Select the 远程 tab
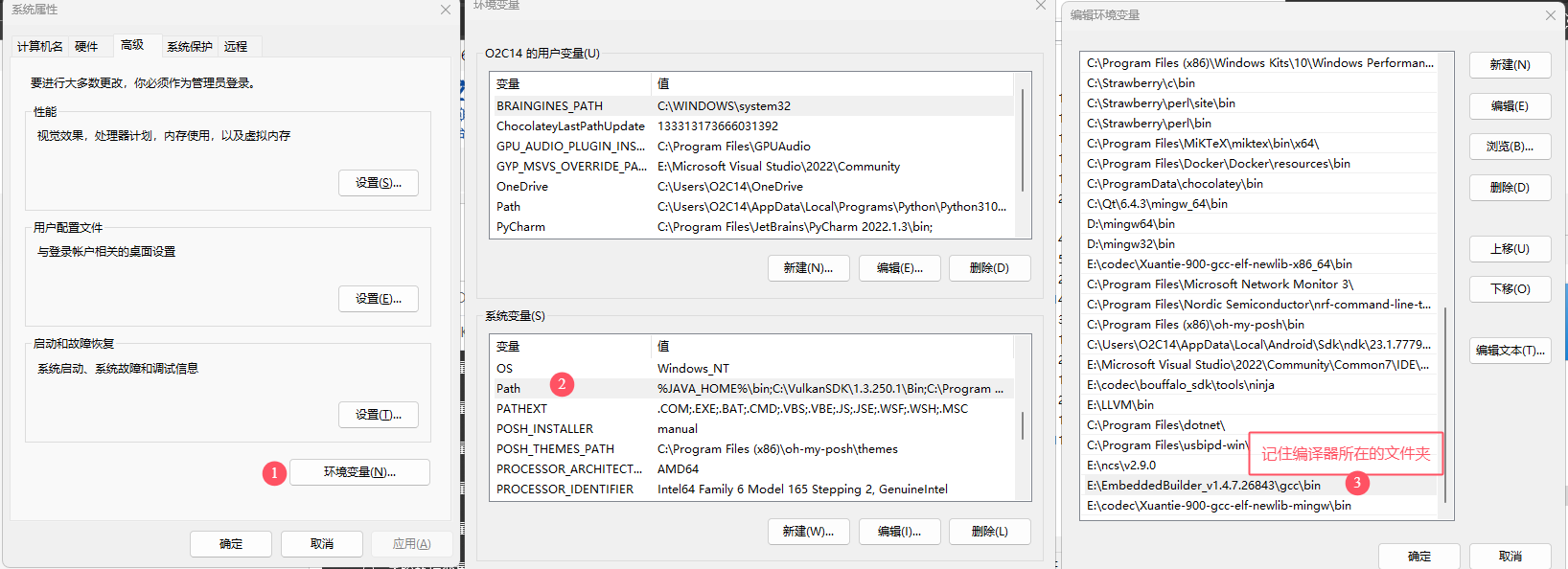The height and width of the screenshot is (569, 1568). click(x=236, y=46)
